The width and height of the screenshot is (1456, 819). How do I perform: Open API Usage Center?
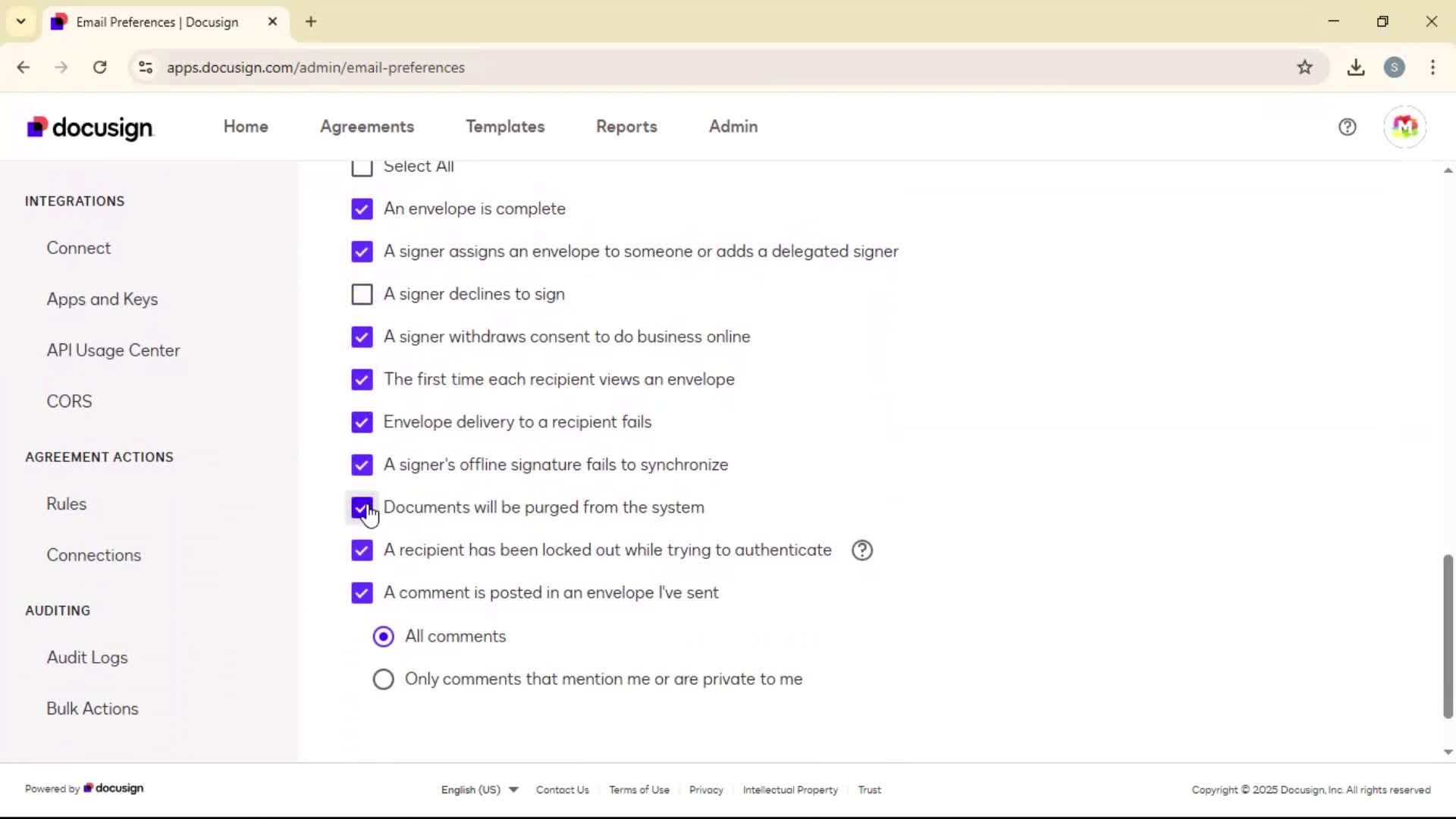click(x=113, y=350)
